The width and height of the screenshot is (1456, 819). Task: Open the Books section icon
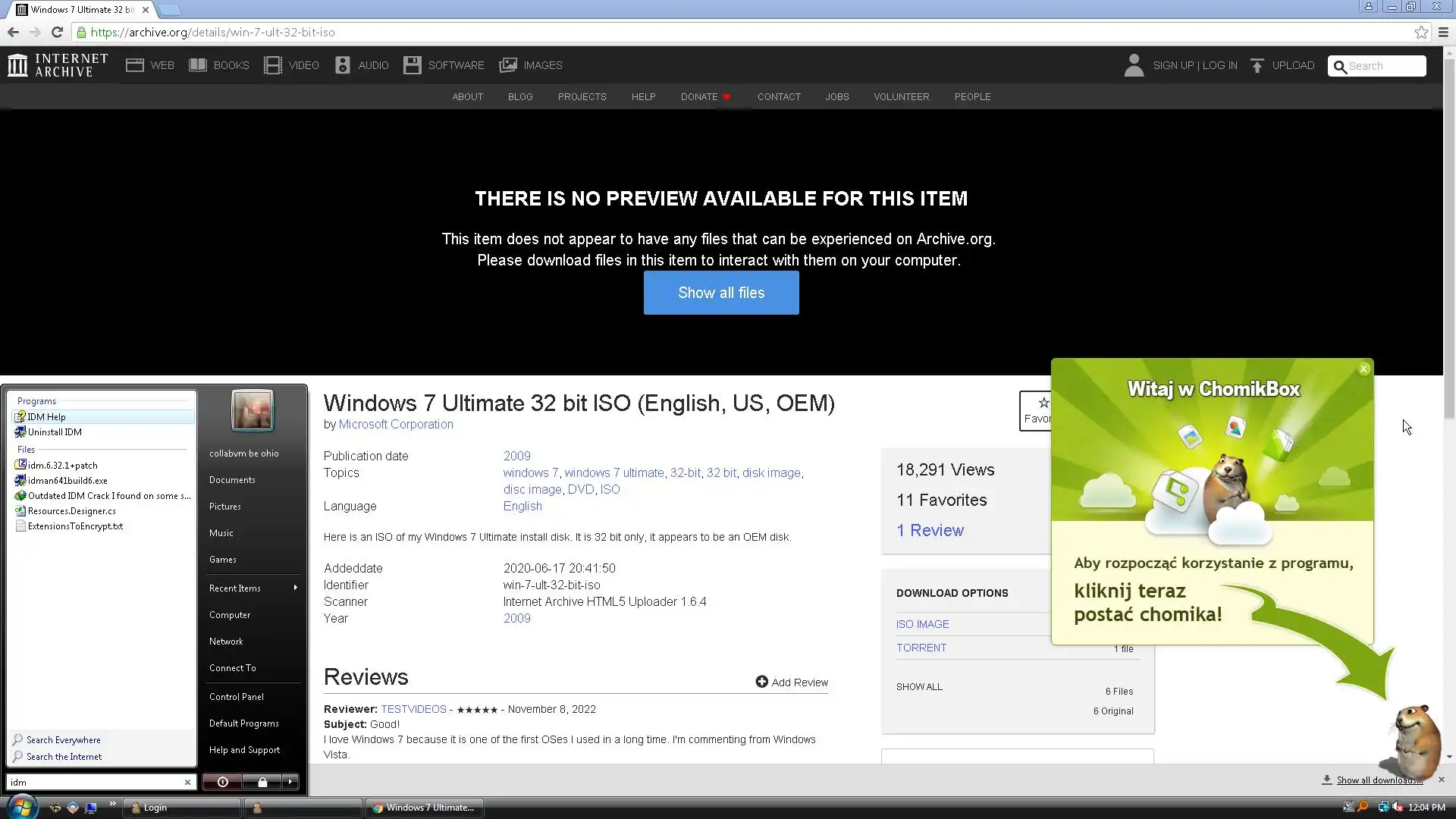pyautogui.click(x=198, y=65)
